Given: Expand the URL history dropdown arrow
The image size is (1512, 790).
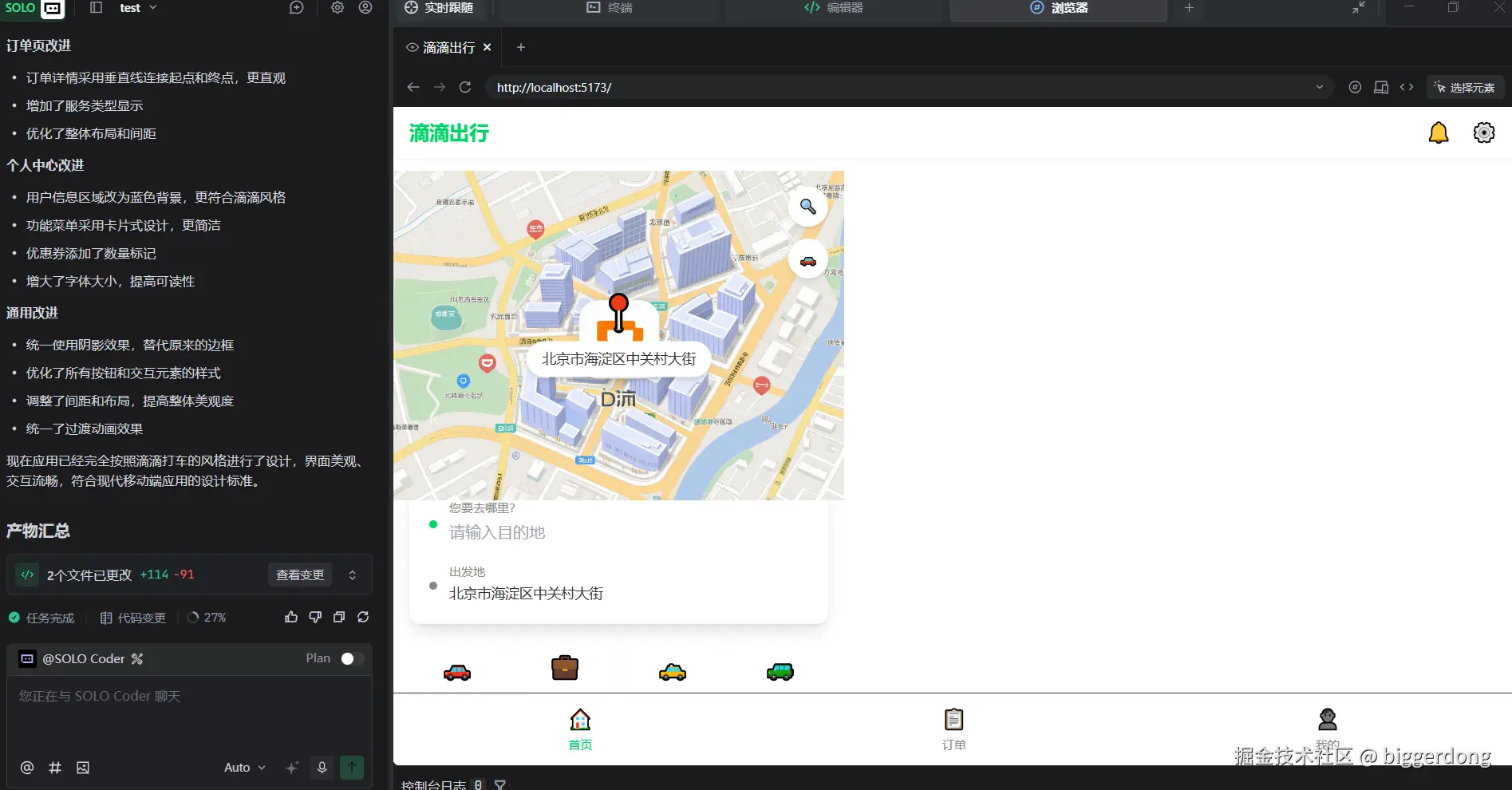Looking at the screenshot, I should click(x=1320, y=87).
